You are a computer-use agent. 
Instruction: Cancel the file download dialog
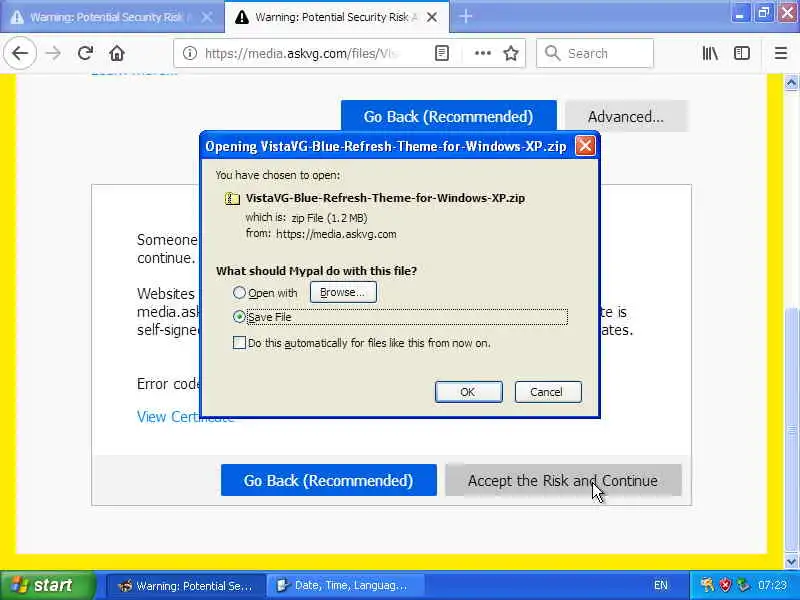point(548,392)
